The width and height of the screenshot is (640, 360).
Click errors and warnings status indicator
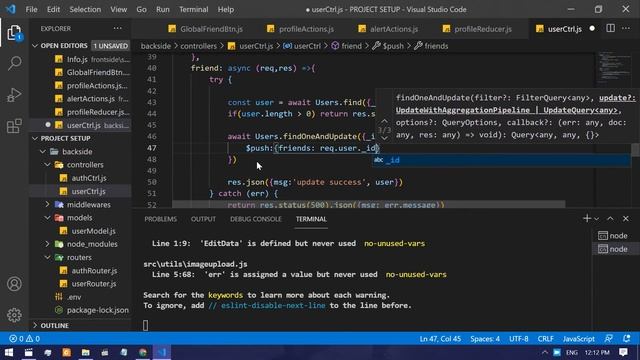point(24,338)
